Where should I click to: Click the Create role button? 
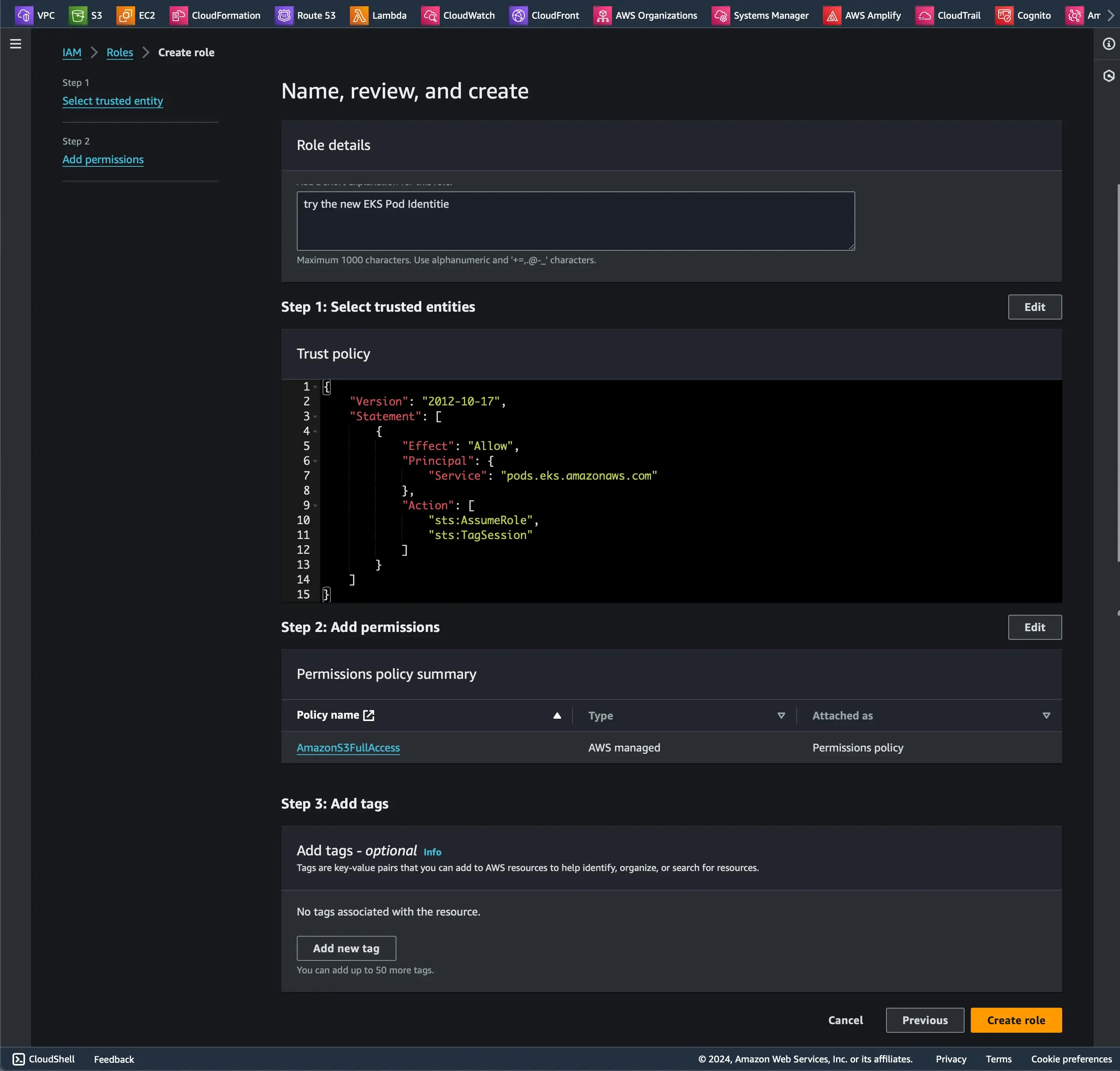click(x=1015, y=1020)
